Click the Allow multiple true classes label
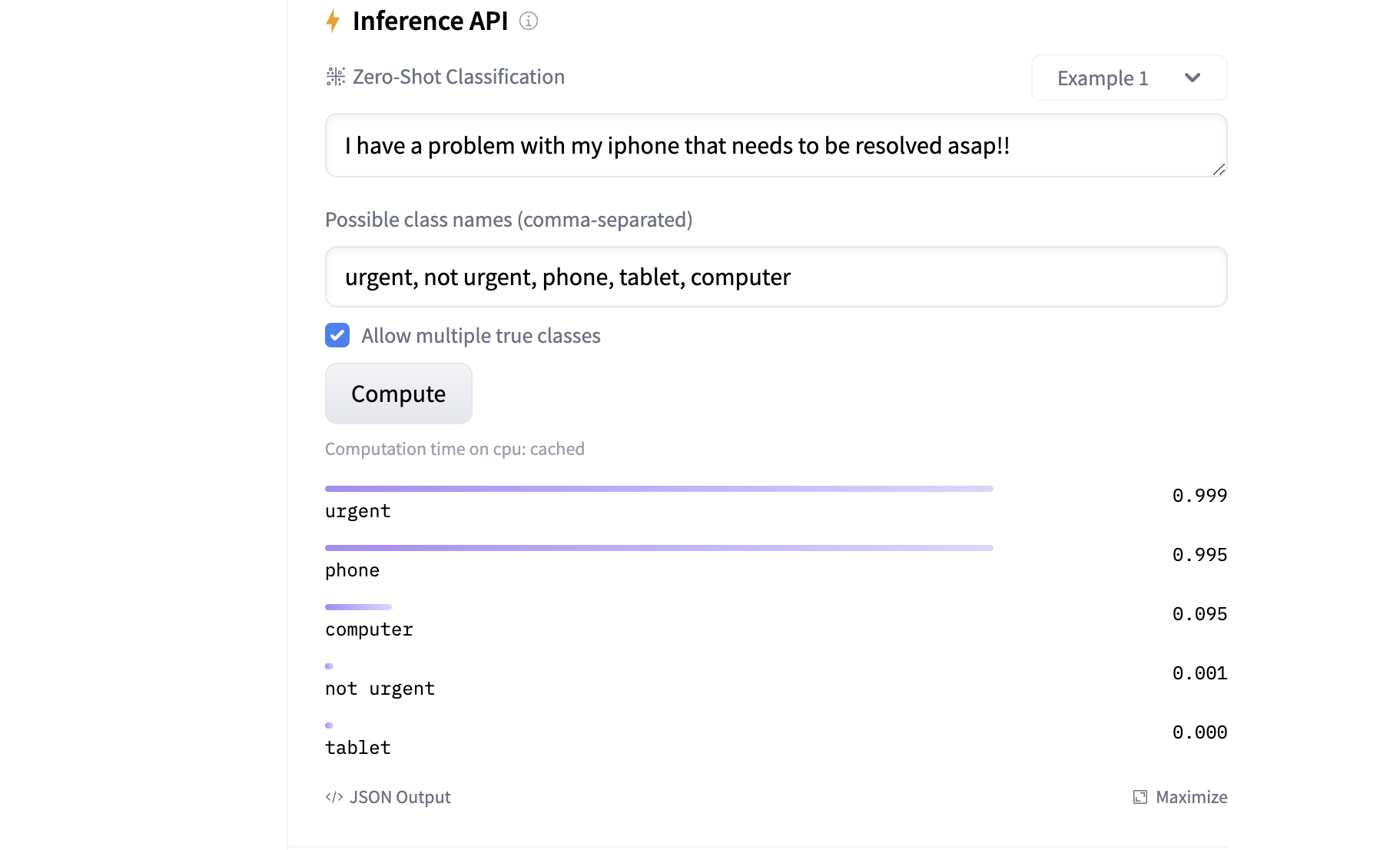 point(481,336)
